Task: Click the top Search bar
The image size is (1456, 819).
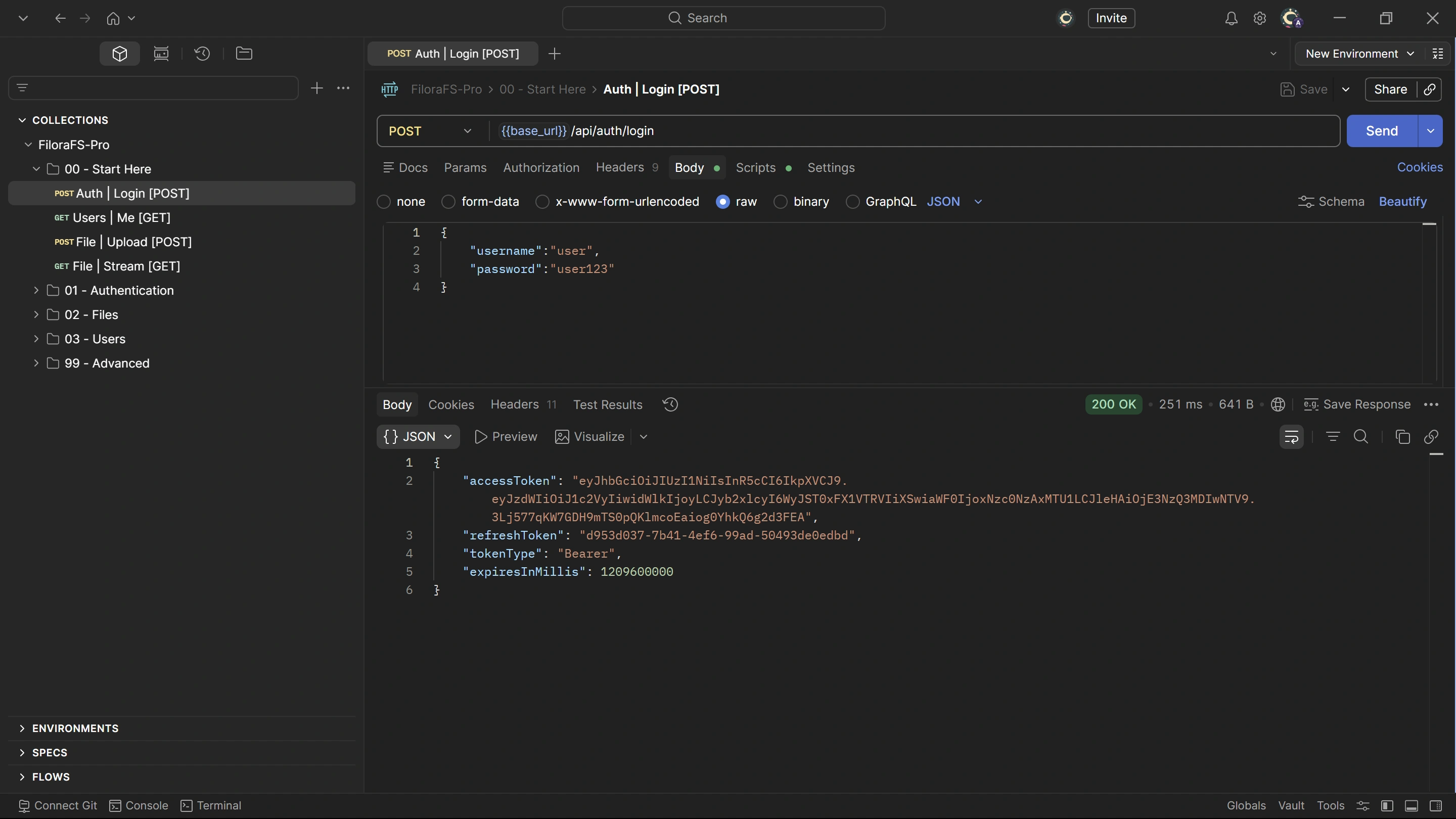Action: tap(723, 18)
